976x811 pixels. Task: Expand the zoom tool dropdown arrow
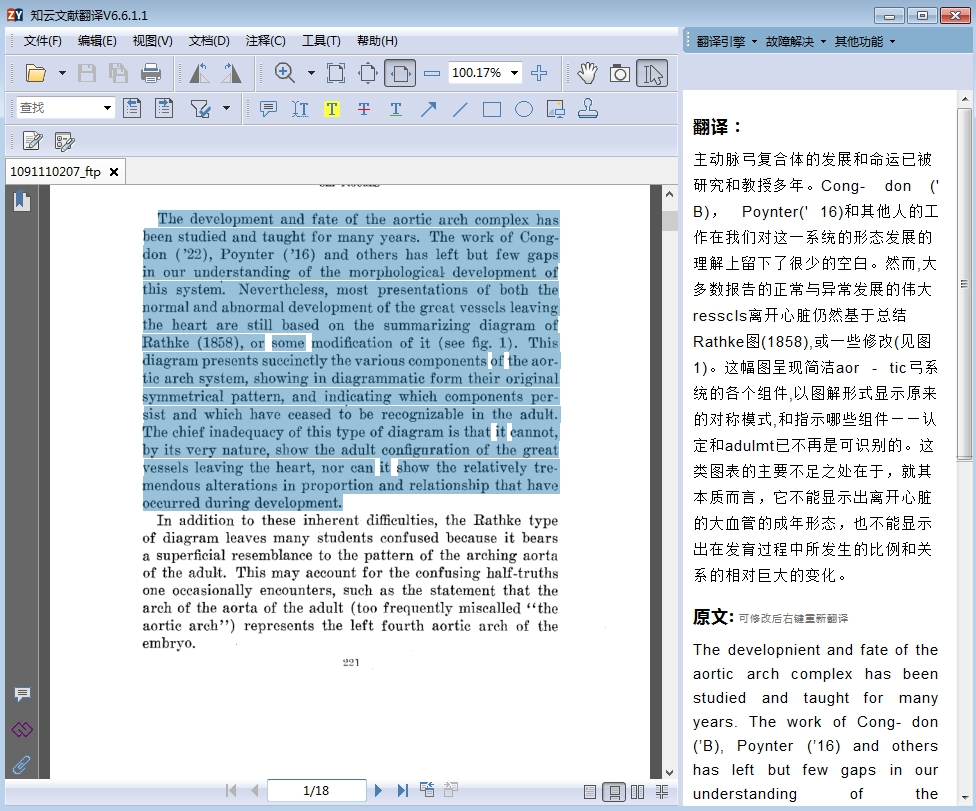click(x=311, y=73)
